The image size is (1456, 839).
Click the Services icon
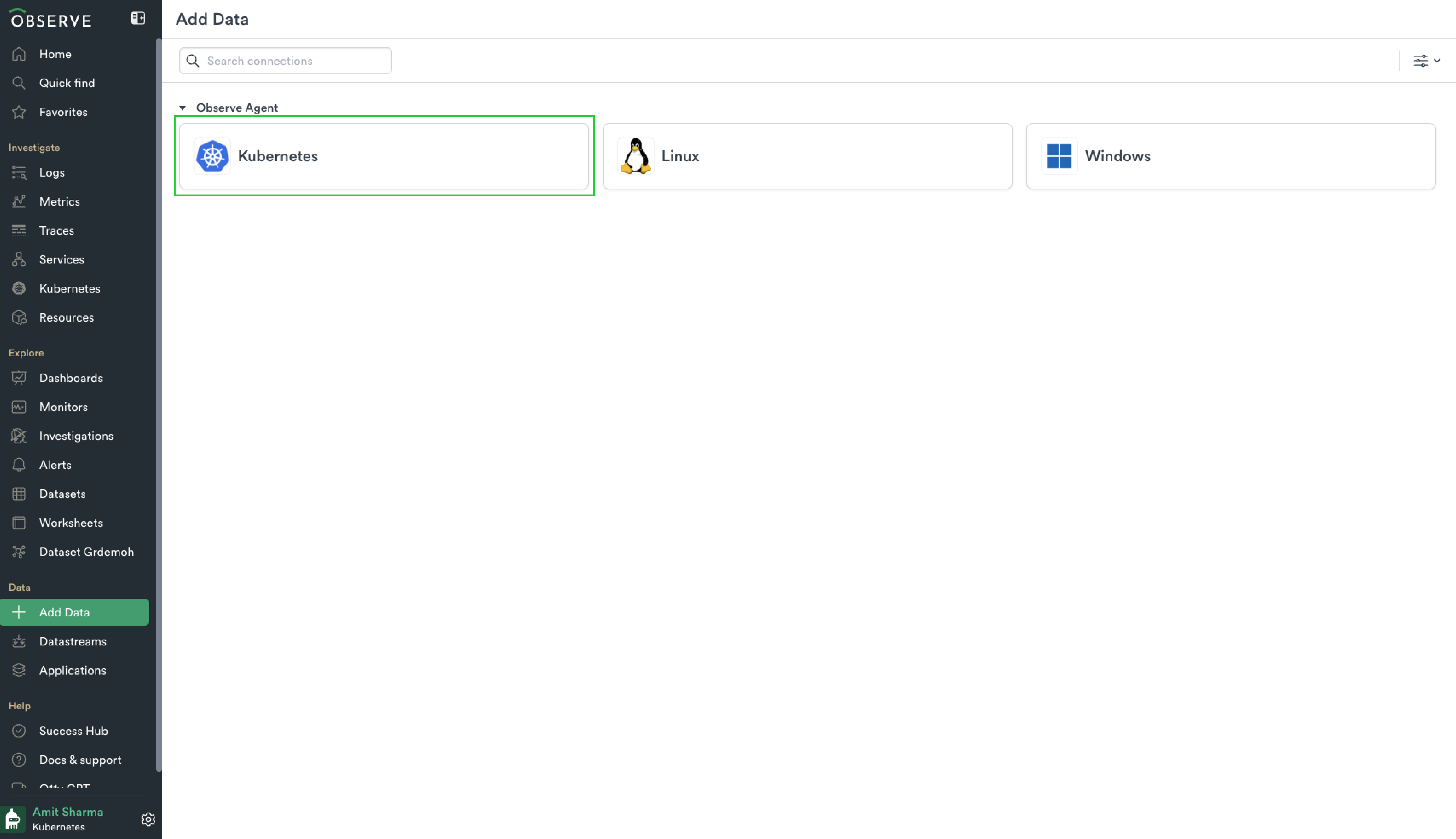(x=19, y=259)
